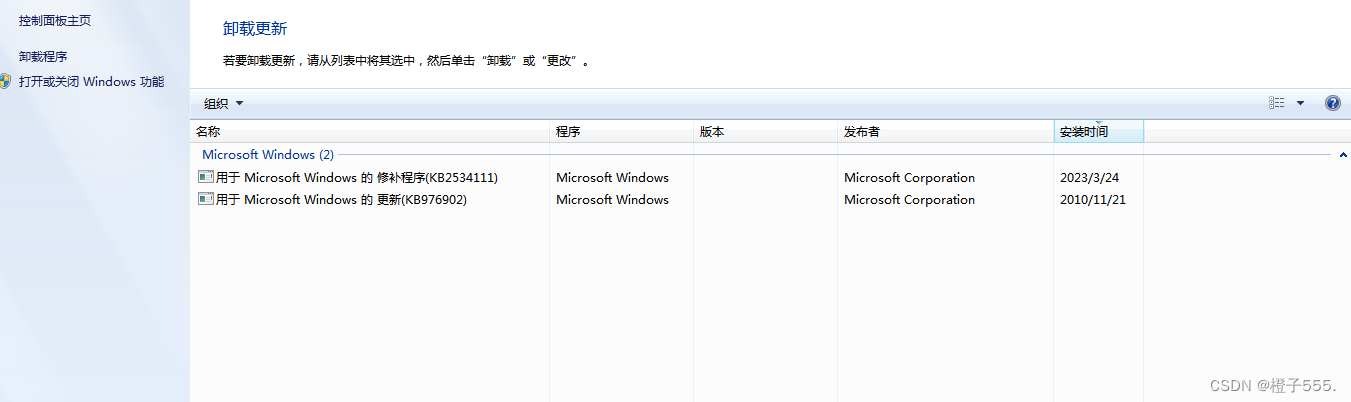Click the icon of the KB2534111 entry
Screen dimensions: 1351x402
[x=206, y=178]
